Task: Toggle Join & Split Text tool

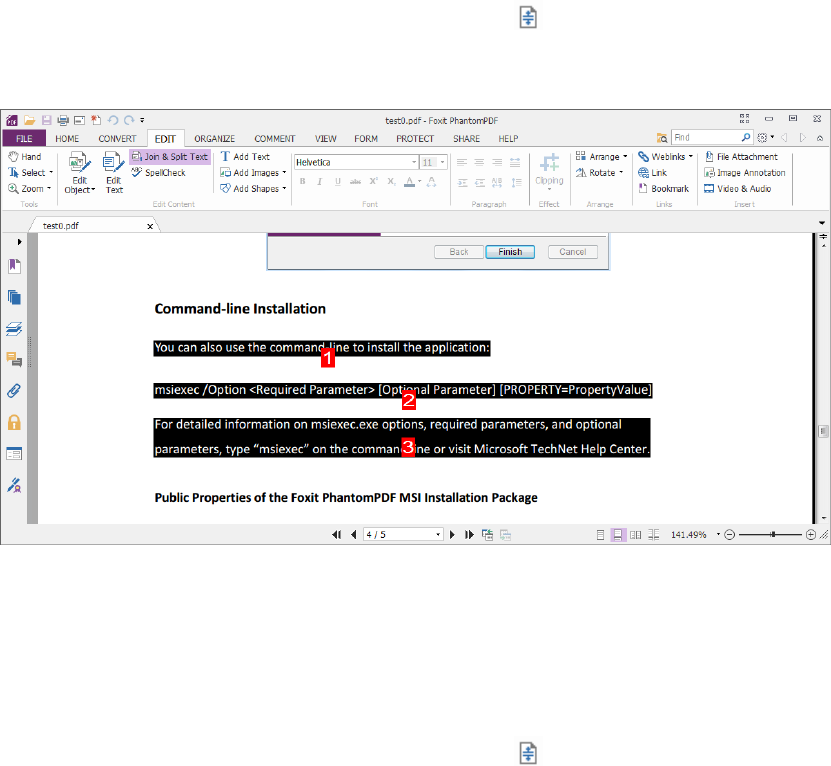Action: coord(170,156)
